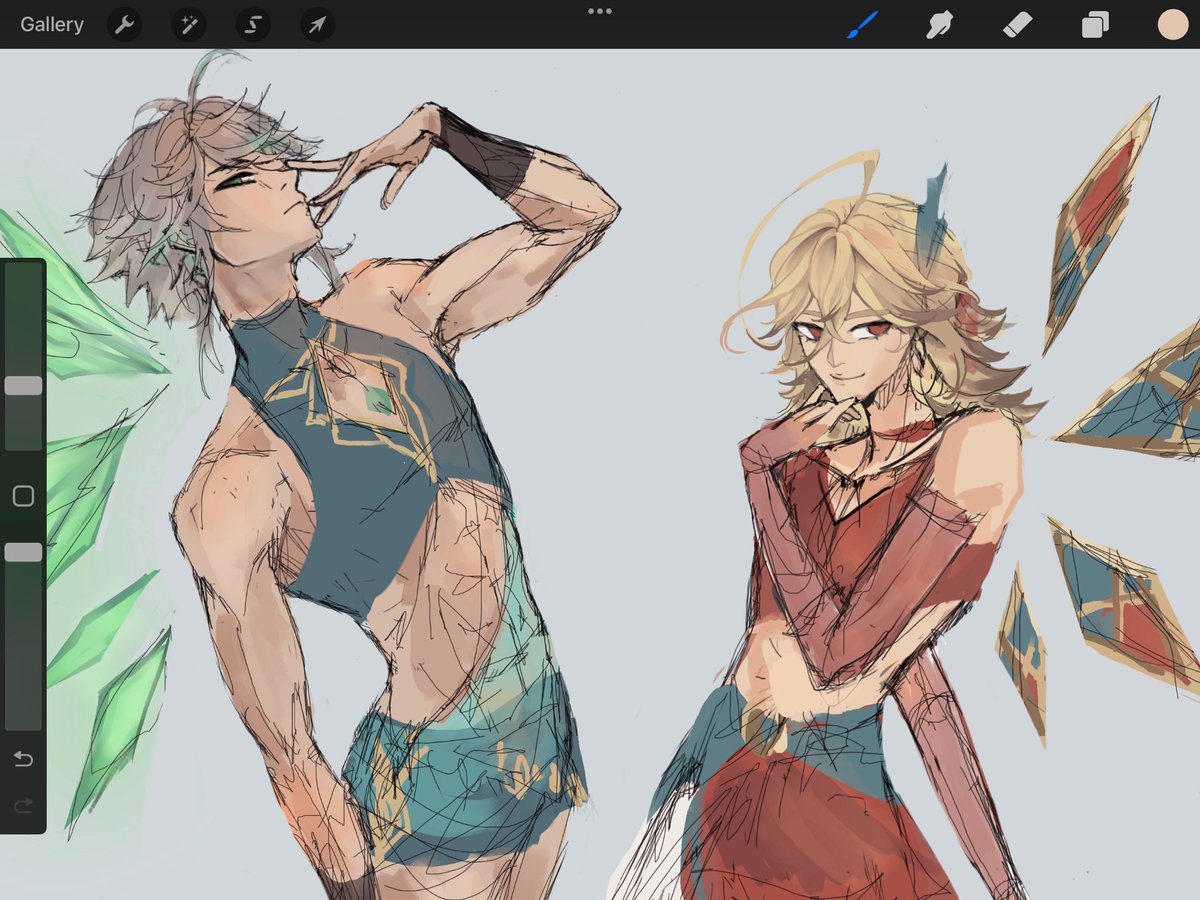The height and width of the screenshot is (900, 1200).
Task: Undo the last stroke
Action: tap(23, 760)
